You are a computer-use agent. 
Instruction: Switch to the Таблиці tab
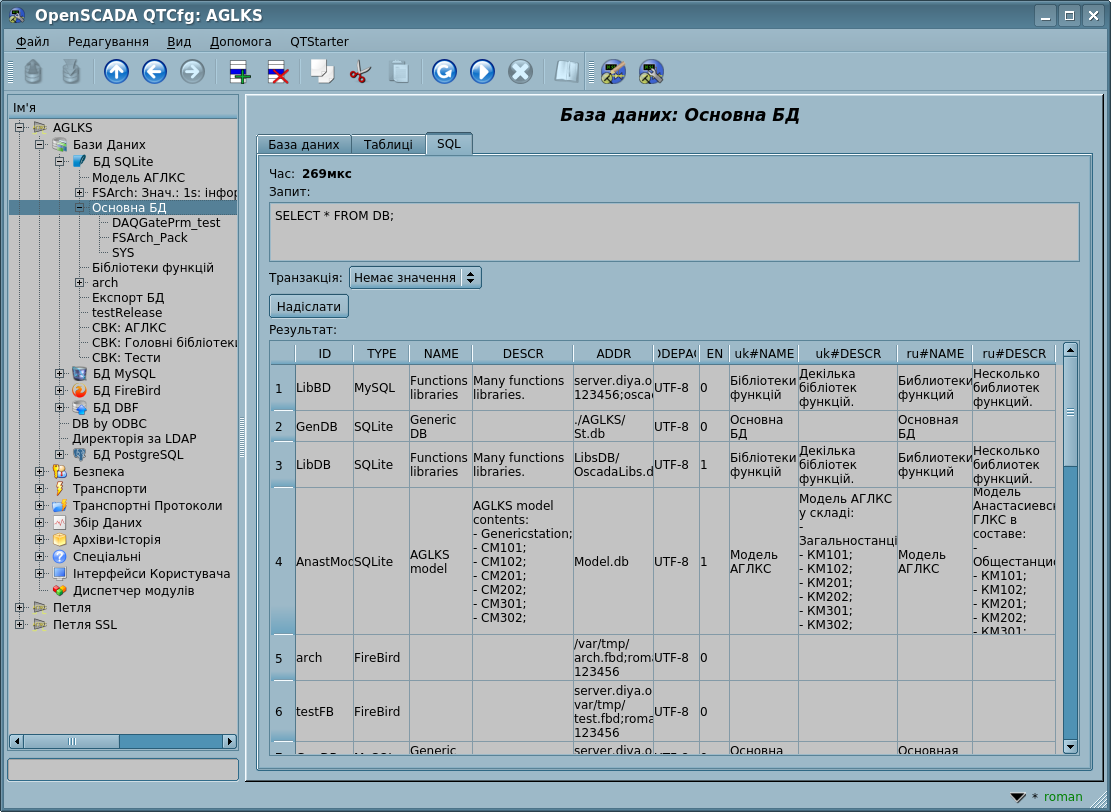coord(388,144)
